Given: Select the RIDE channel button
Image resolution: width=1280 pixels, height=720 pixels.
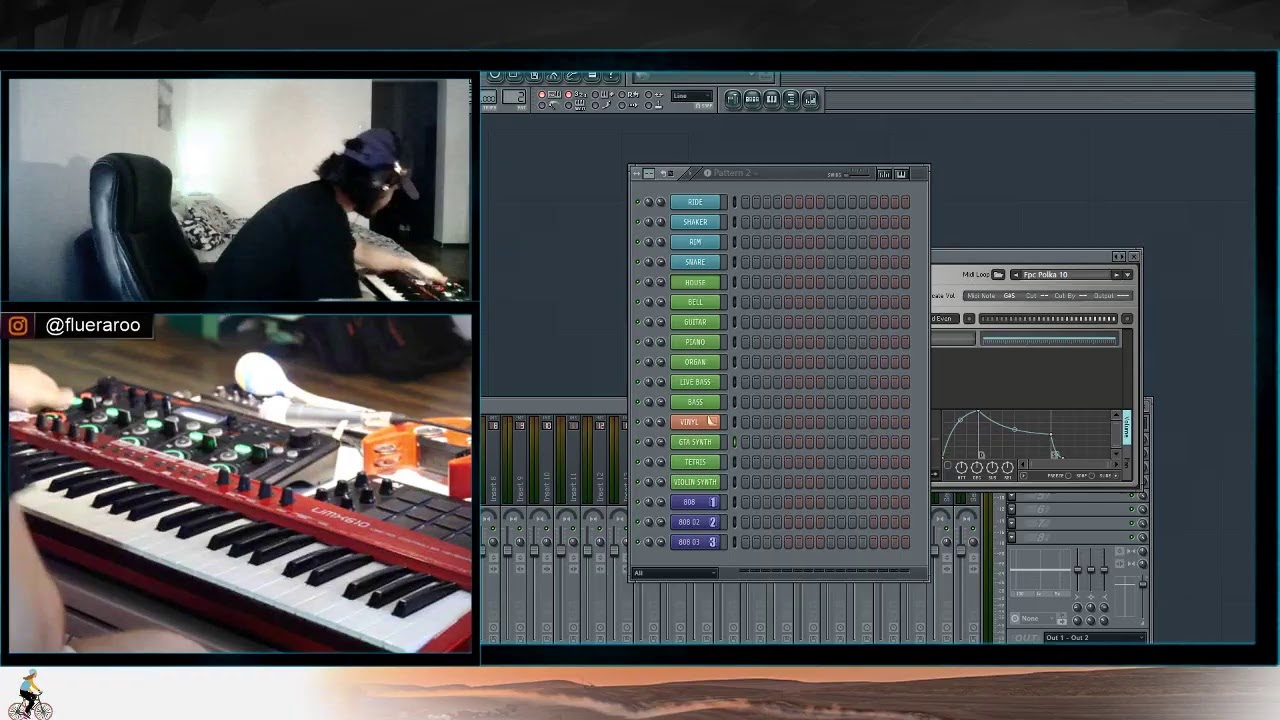Looking at the screenshot, I should 695,202.
